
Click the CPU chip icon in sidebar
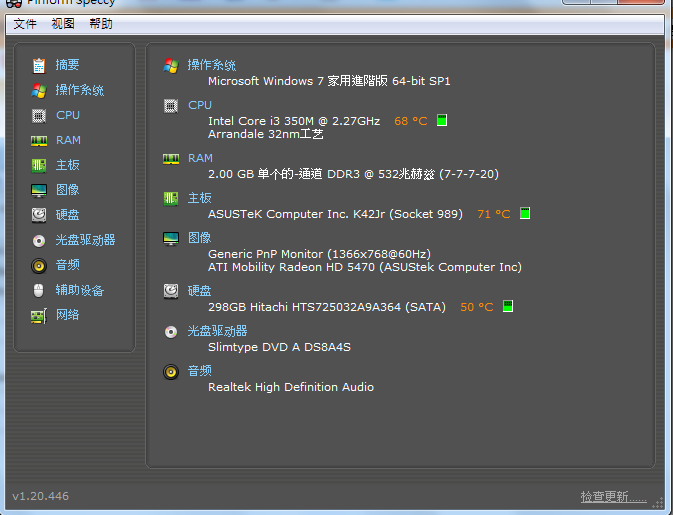(x=39, y=115)
